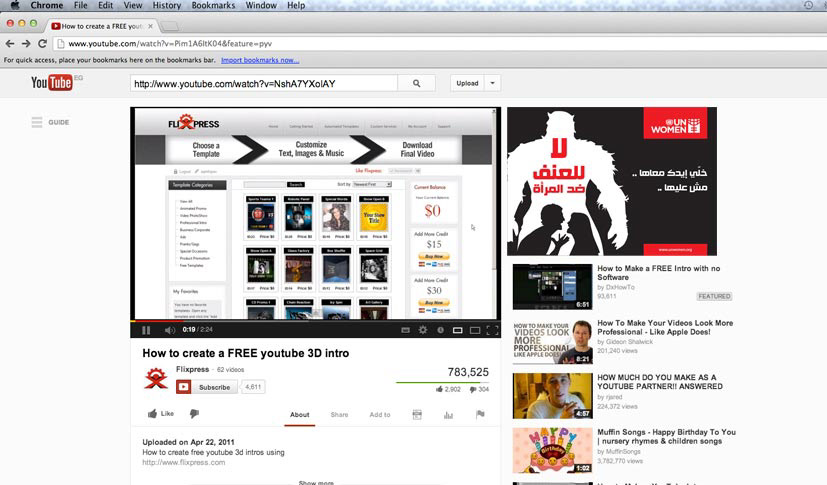Open the video statistics chart icon
The width and height of the screenshot is (827, 485).
click(x=448, y=415)
